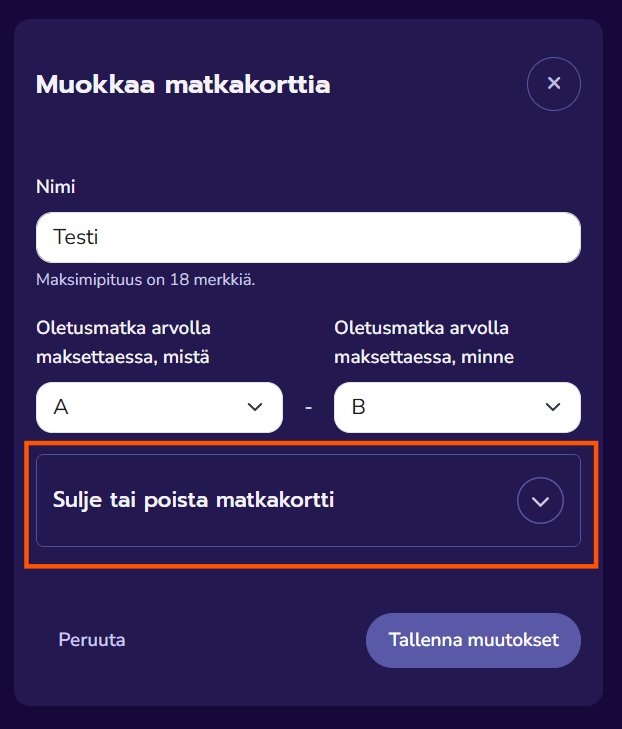The image size is (622, 729).
Task: Click the circular chevron icon in the expander
Action: click(540, 501)
